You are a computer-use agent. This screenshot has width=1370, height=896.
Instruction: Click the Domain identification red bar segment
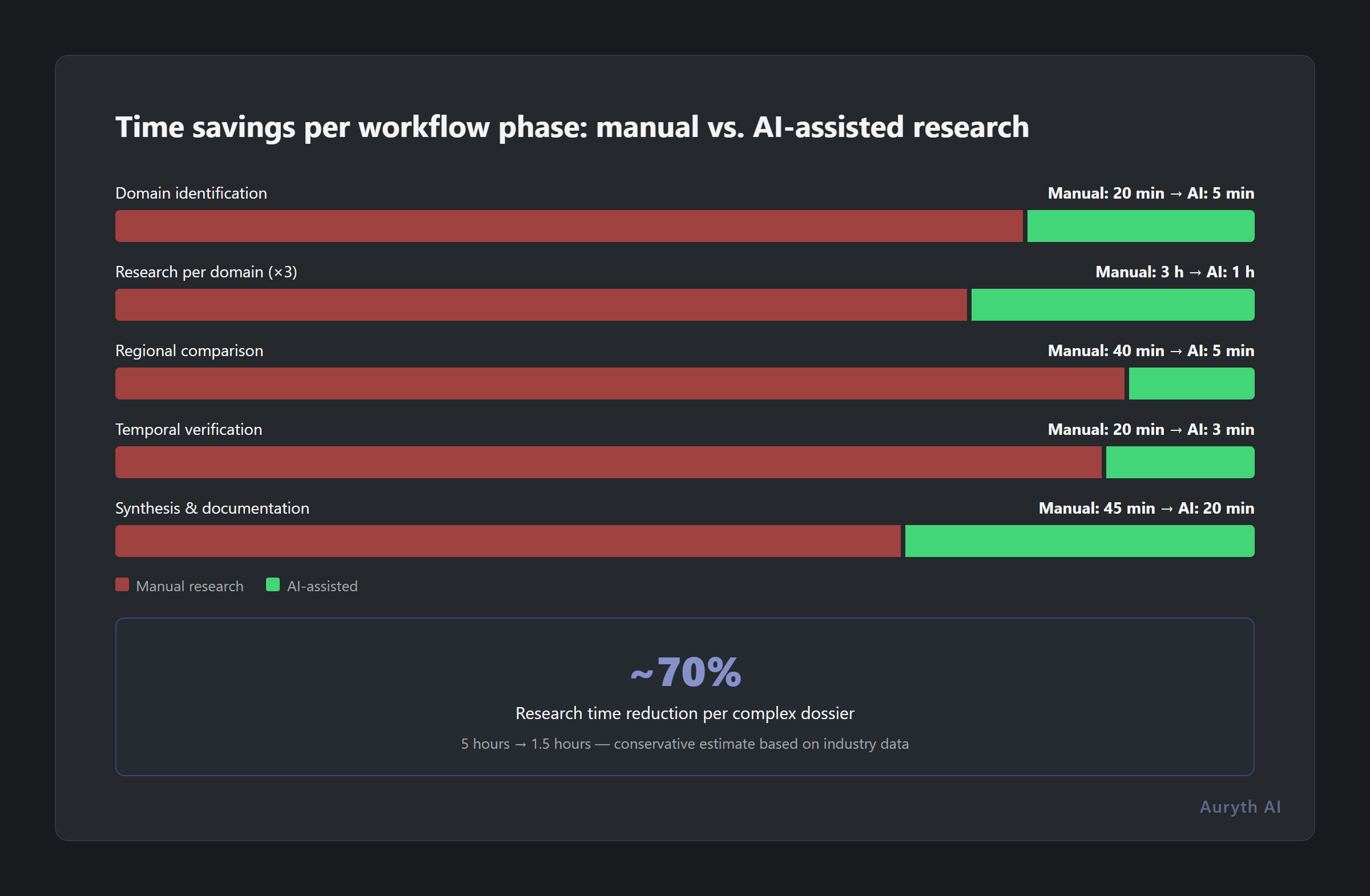[569, 226]
